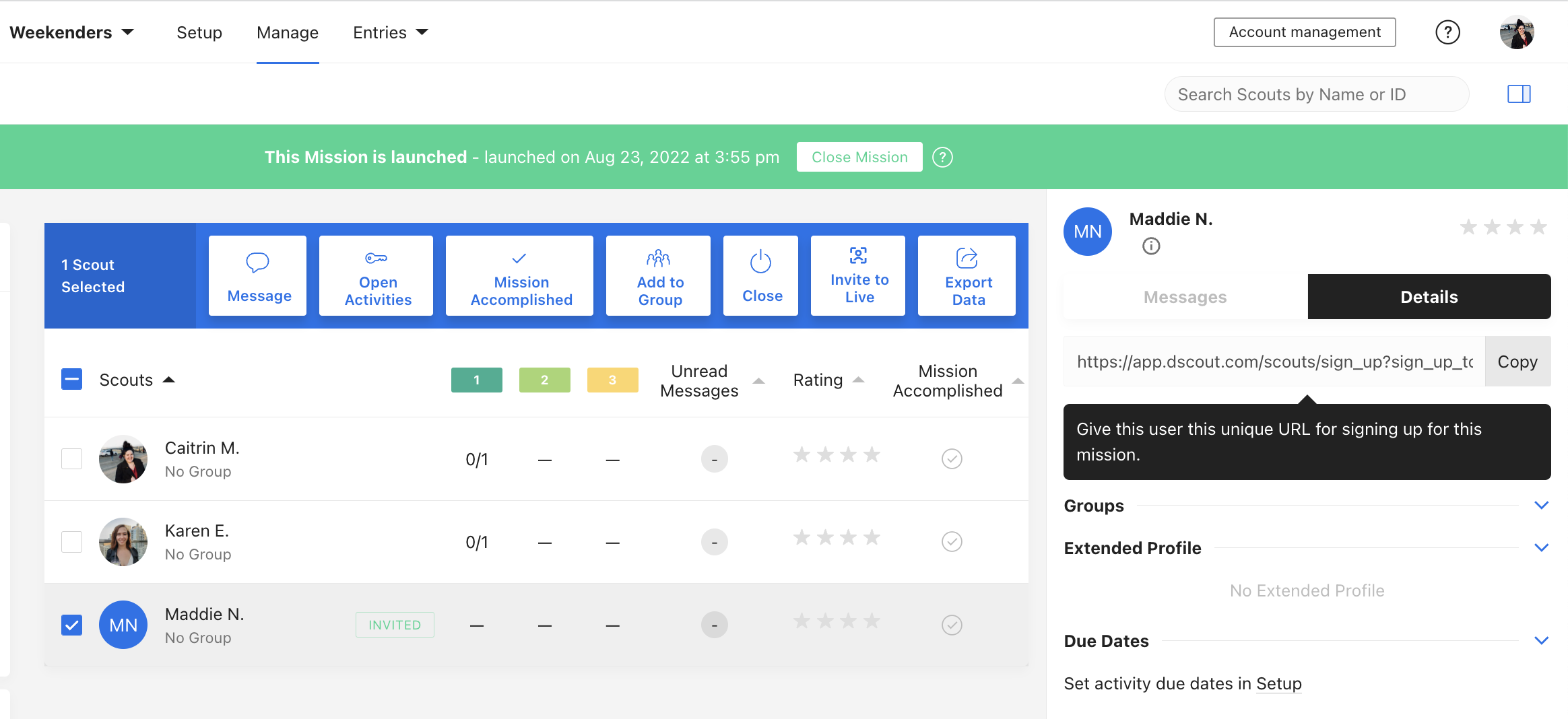This screenshot has width=1568, height=719.
Task: Click help icon beside Close Mission
Action: [942, 158]
